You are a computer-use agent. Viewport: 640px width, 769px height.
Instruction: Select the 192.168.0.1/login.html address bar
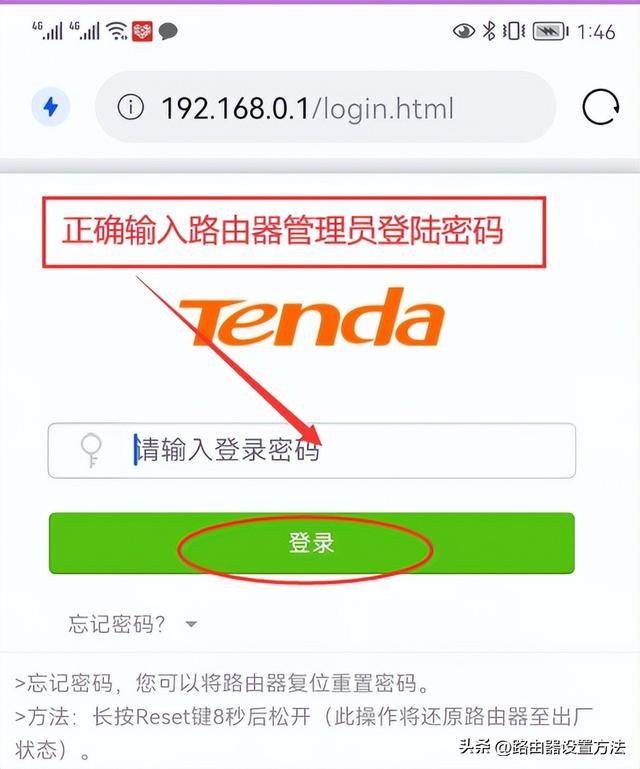[x=326, y=107]
